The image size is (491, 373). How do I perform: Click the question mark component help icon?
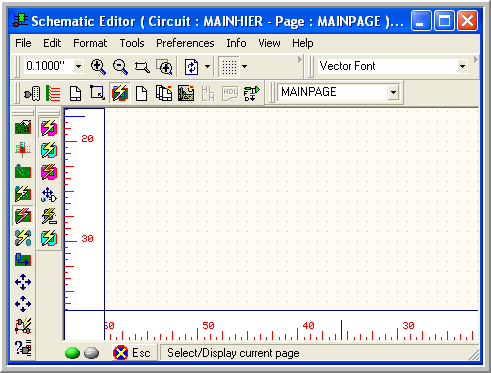[x=23, y=348]
